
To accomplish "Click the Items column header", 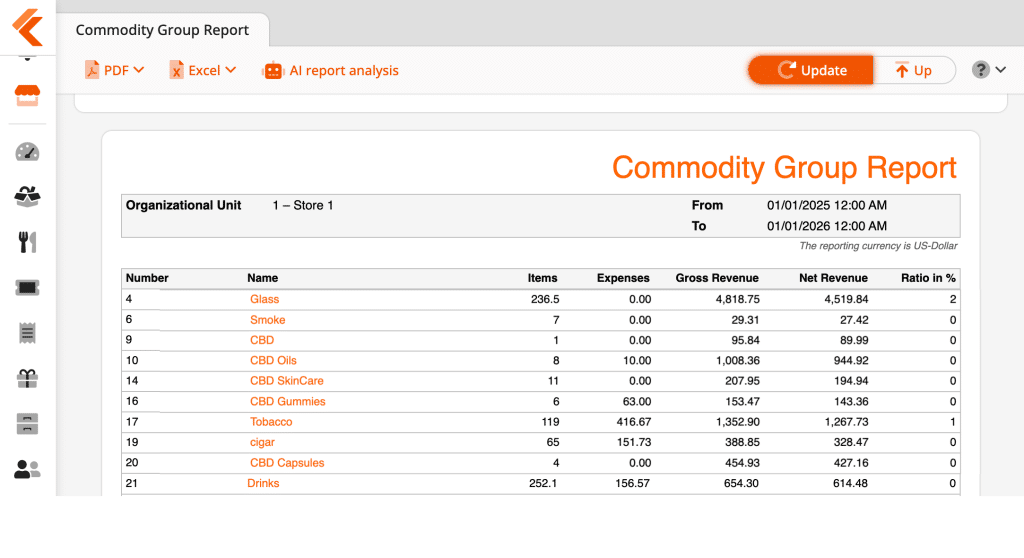I will tap(543, 278).
